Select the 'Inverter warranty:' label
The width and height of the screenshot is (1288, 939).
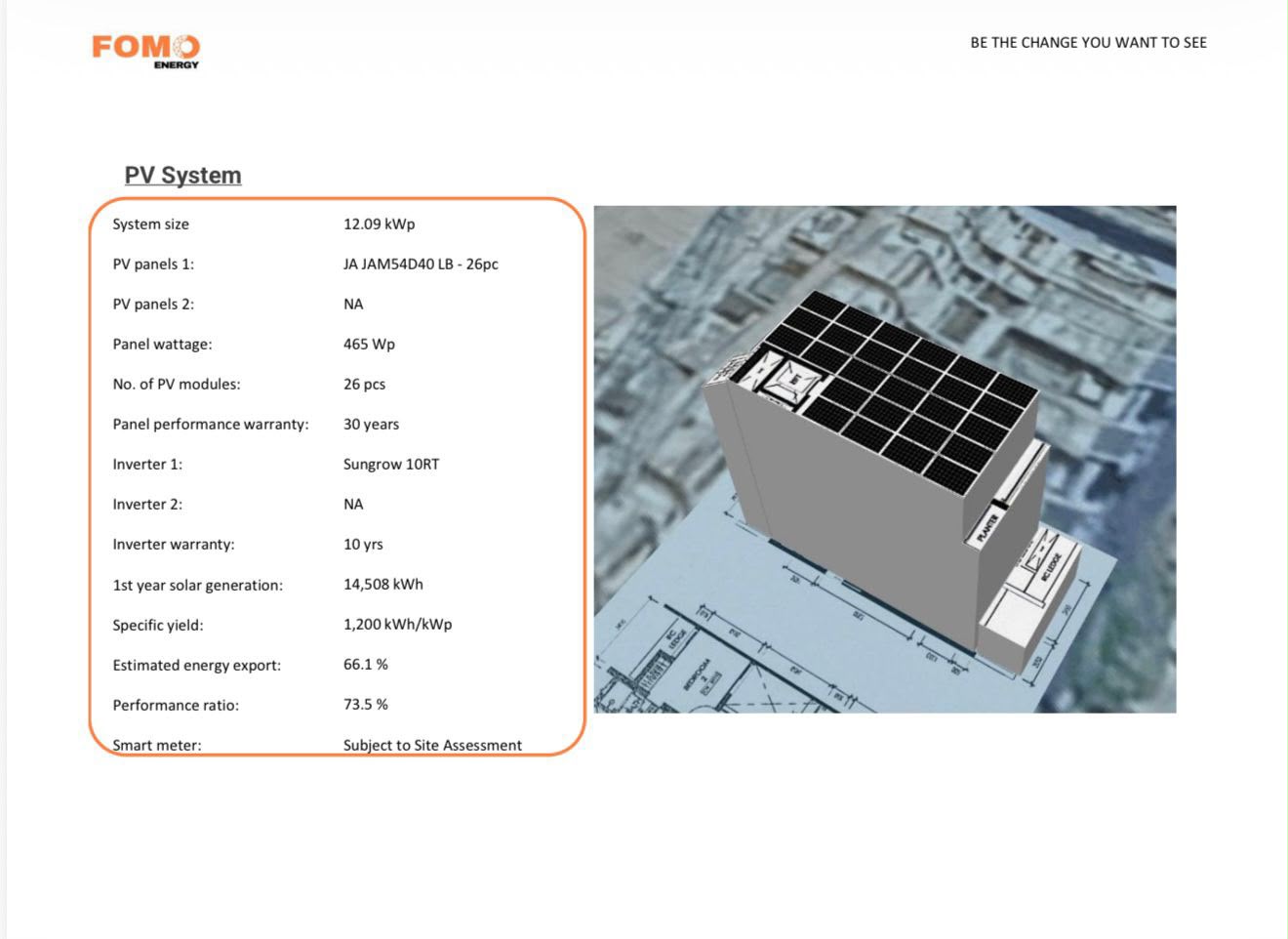(x=174, y=545)
